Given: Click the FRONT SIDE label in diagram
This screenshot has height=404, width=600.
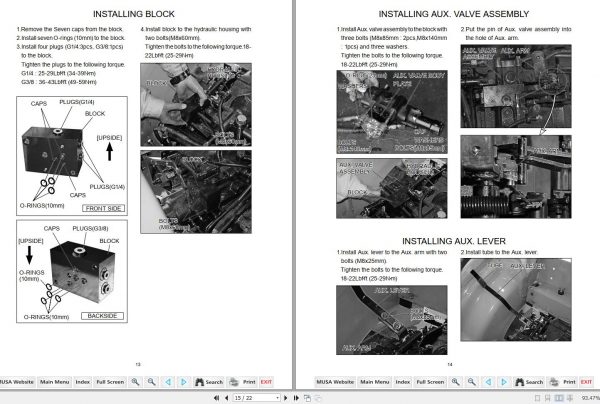Looking at the screenshot, I should click(103, 208).
